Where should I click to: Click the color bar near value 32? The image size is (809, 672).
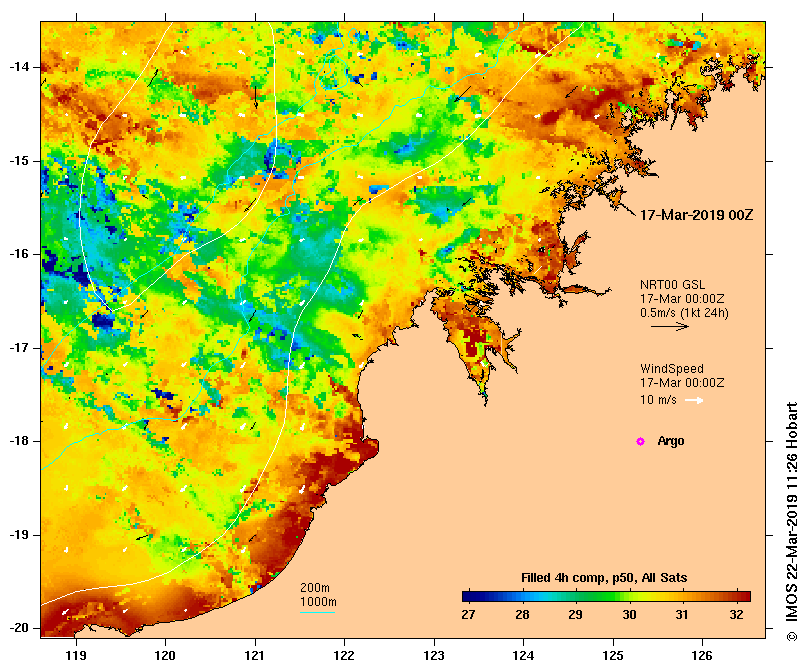point(737,597)
